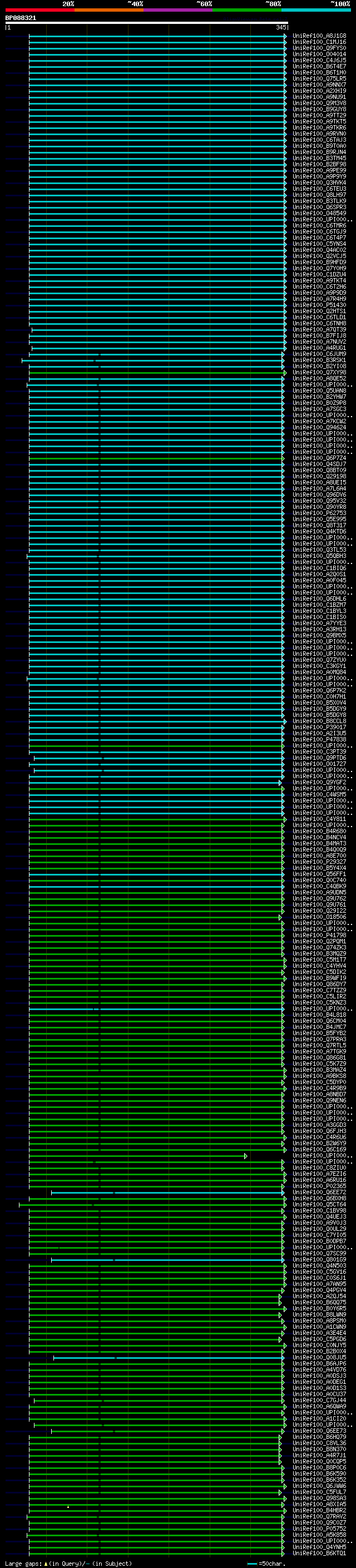Click on UniRef100_P62753 text
The width and height of the screenshot is (356, 1568).
319,513
